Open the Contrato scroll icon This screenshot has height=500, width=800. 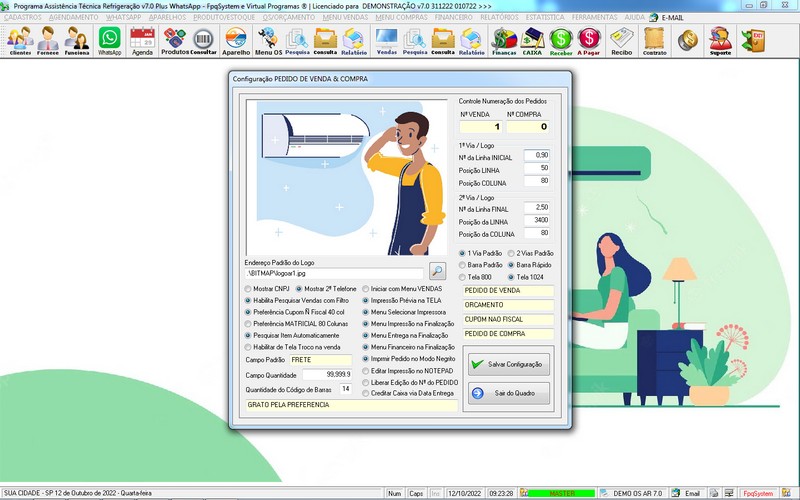(655, 41)
